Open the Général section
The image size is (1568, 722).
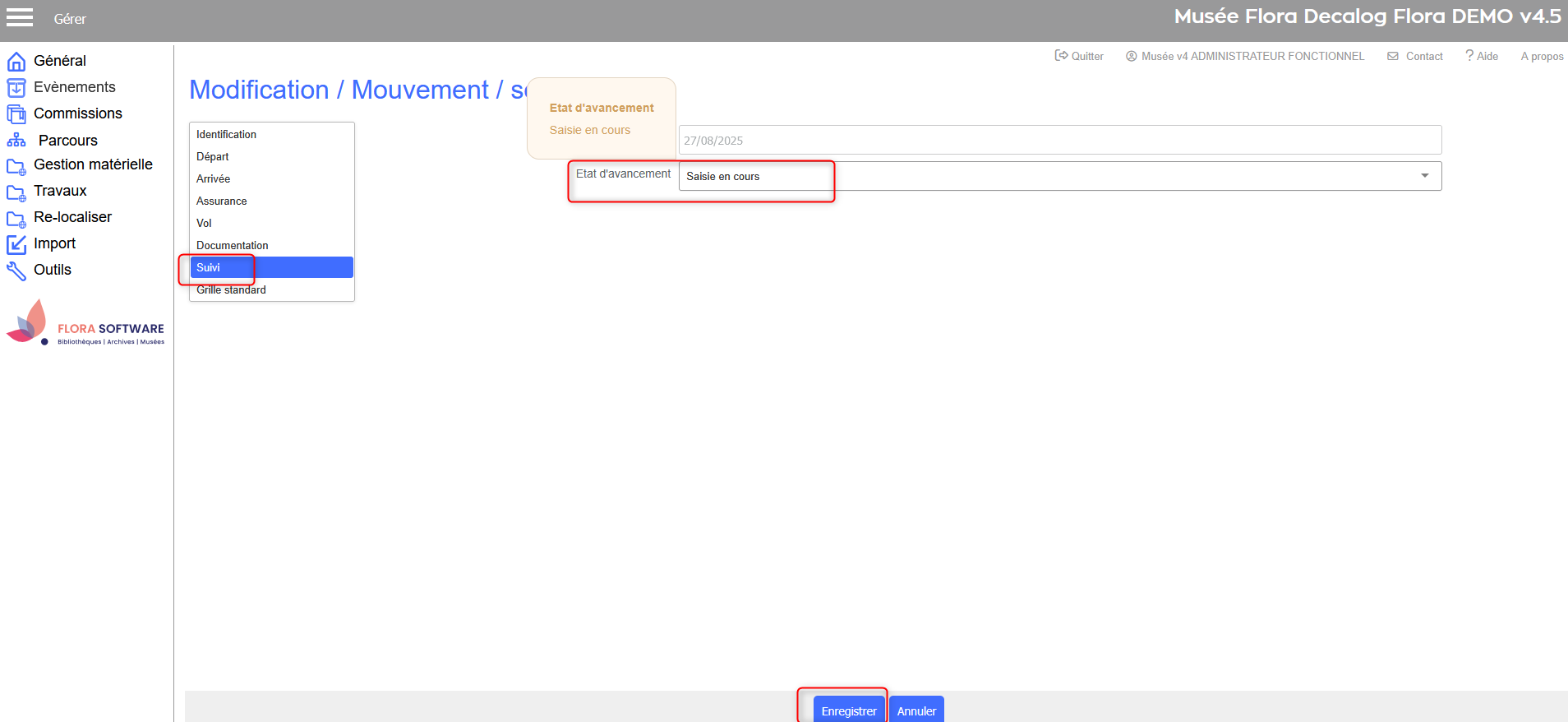click(60, 61)
